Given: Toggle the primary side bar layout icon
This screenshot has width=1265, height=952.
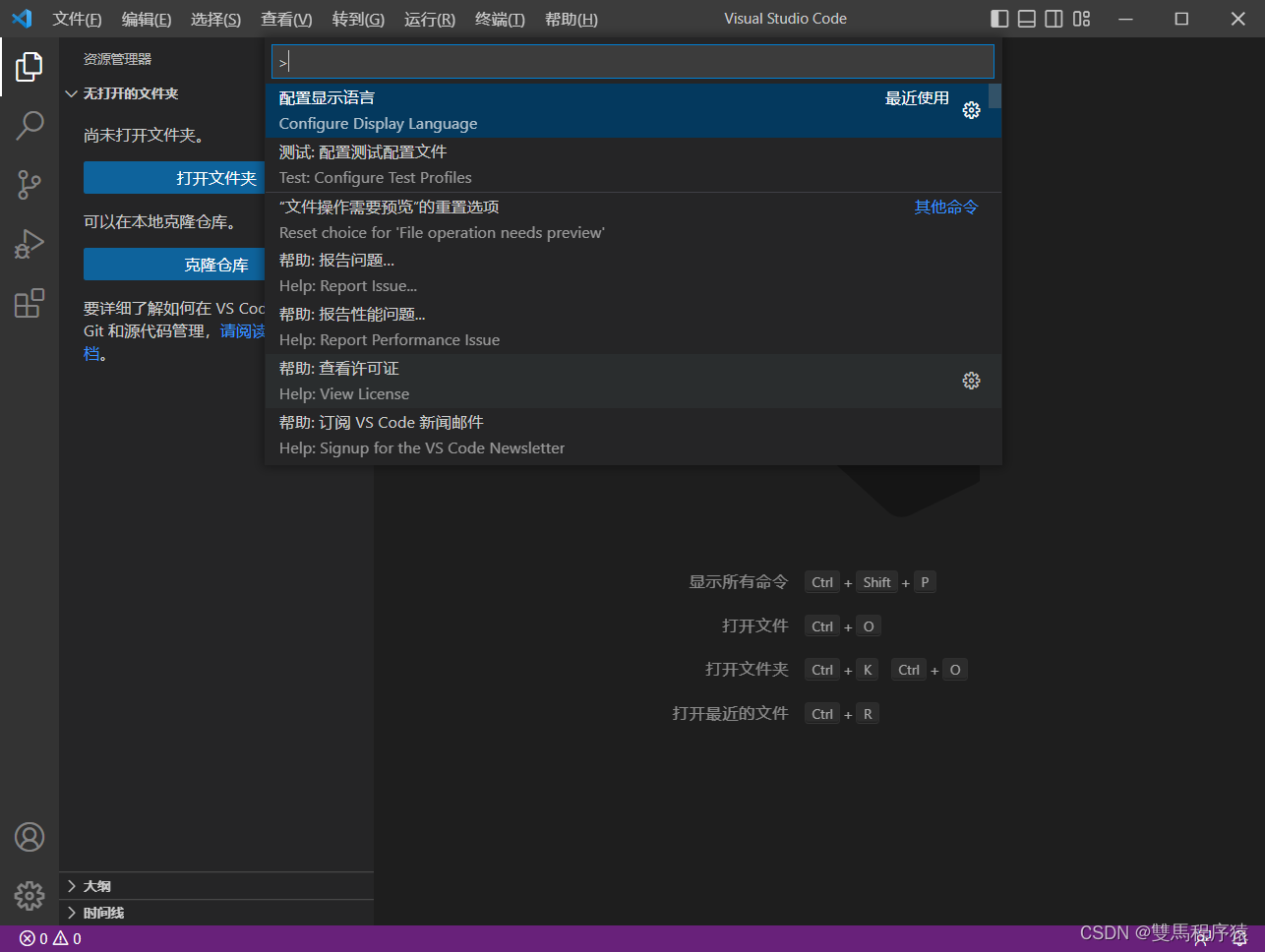Looking at the screenshot, I should 999,19.
